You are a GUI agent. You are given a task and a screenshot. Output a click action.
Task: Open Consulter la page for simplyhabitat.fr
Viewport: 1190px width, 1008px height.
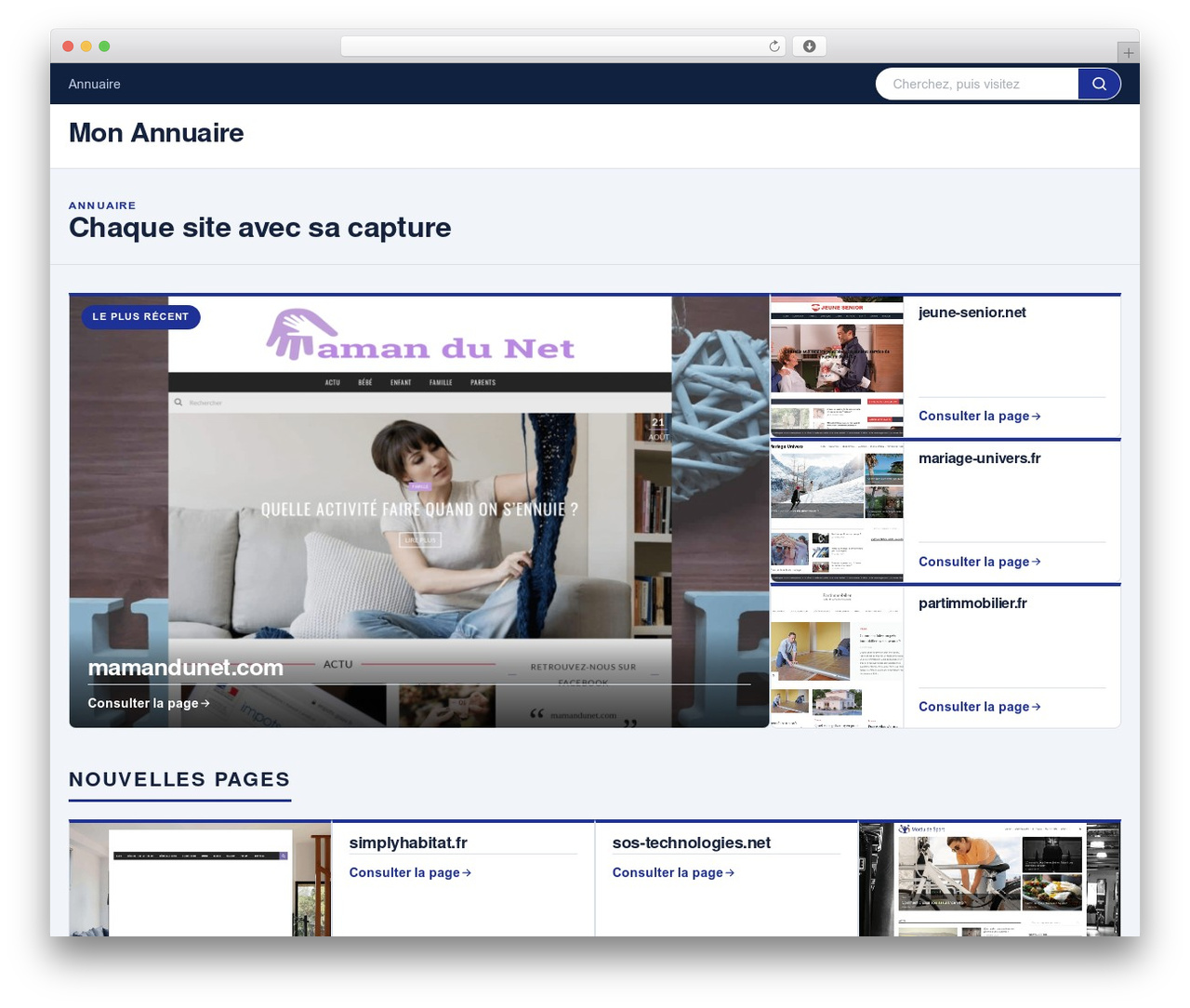tap(410, 872)
